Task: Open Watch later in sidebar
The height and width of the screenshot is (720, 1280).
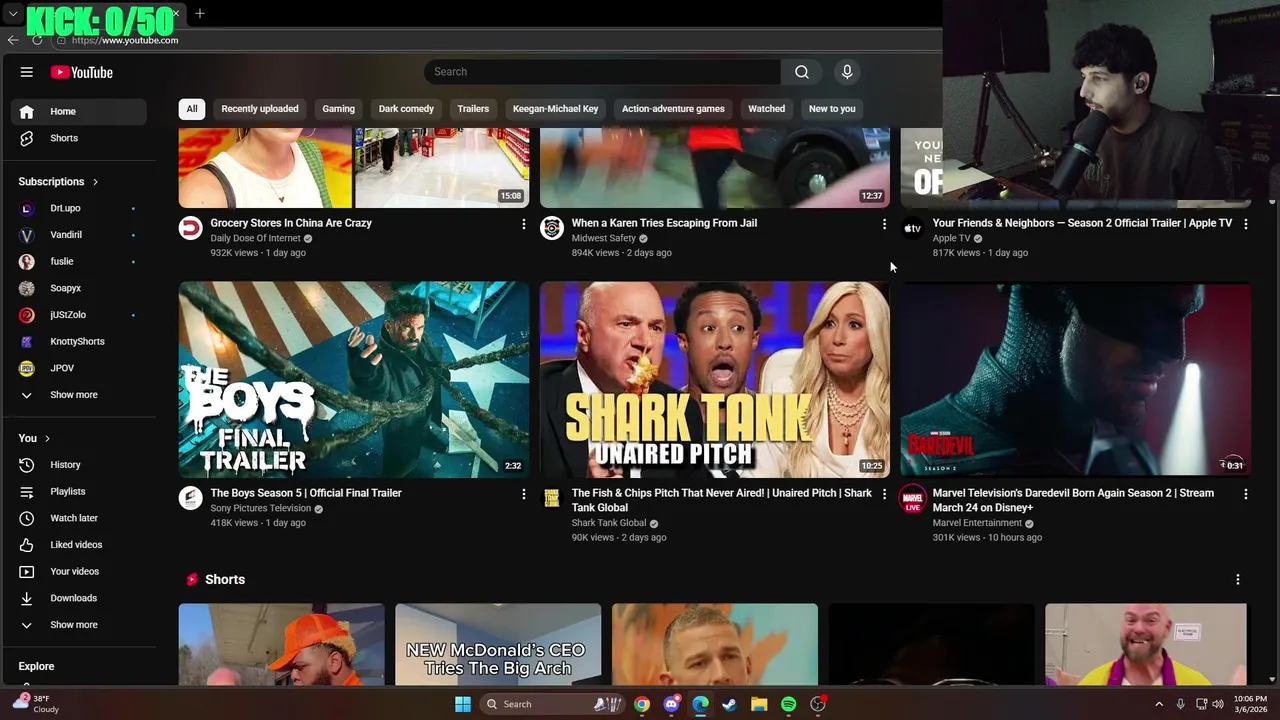Action: (80, 518)
